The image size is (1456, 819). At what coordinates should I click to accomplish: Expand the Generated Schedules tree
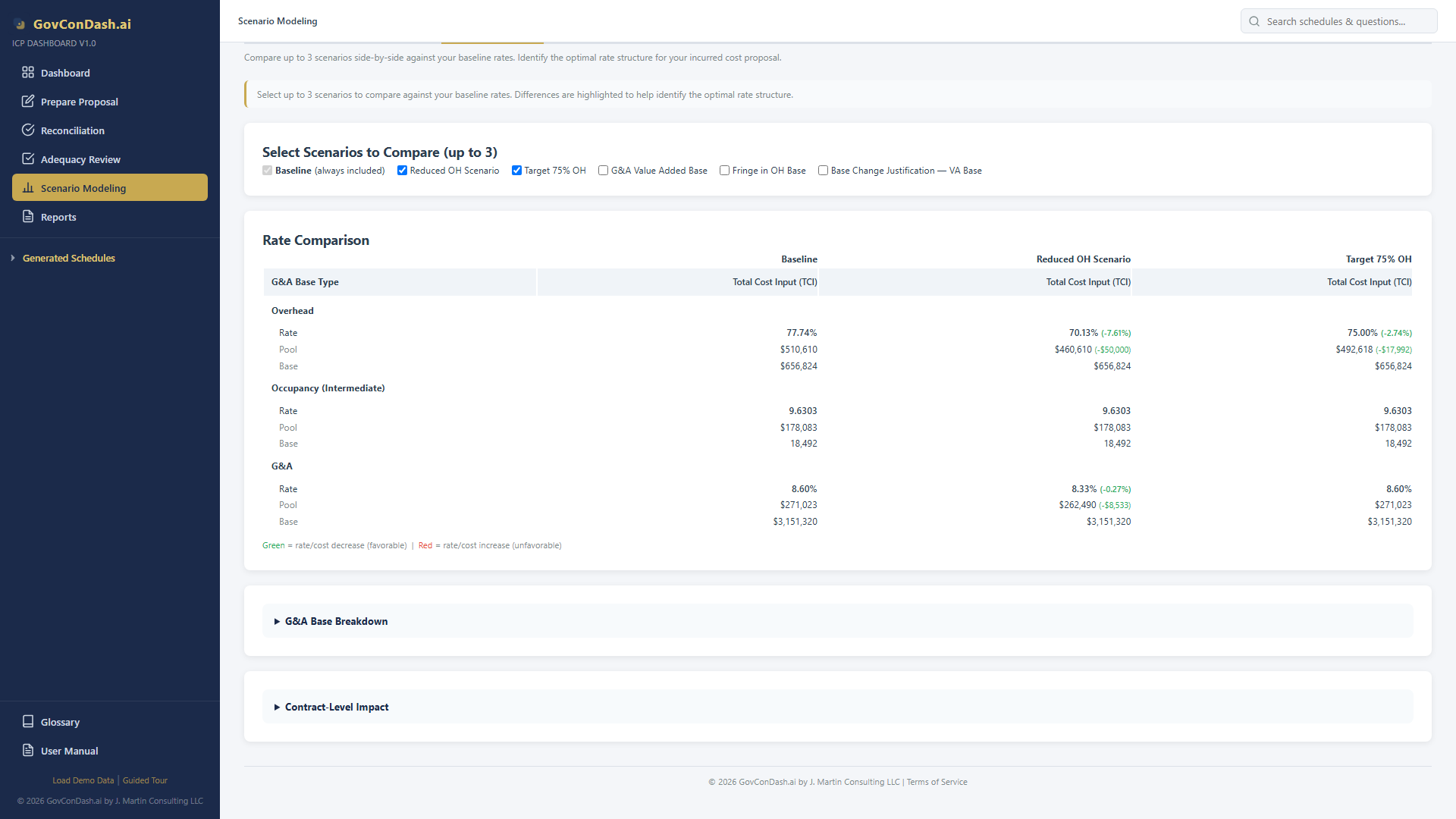point(68,258)
